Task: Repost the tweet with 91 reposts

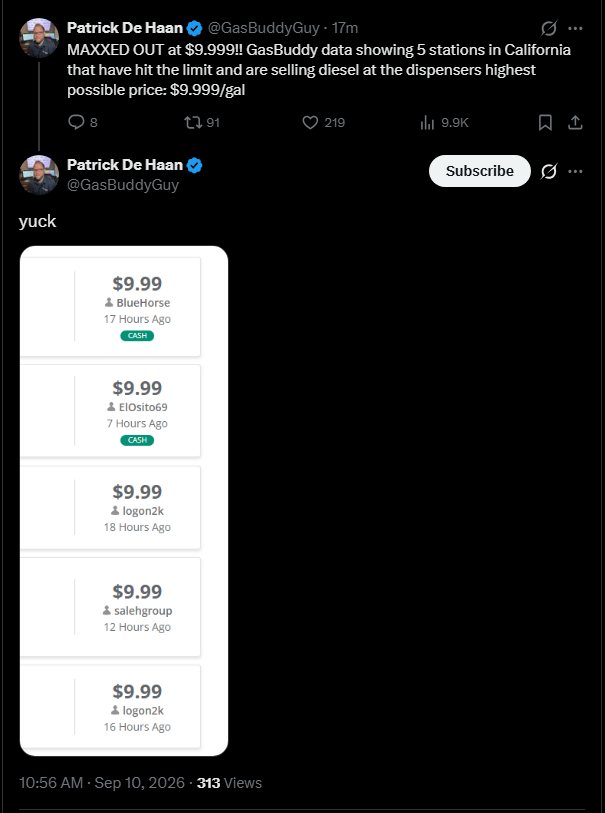Action: tap(202, 122)
